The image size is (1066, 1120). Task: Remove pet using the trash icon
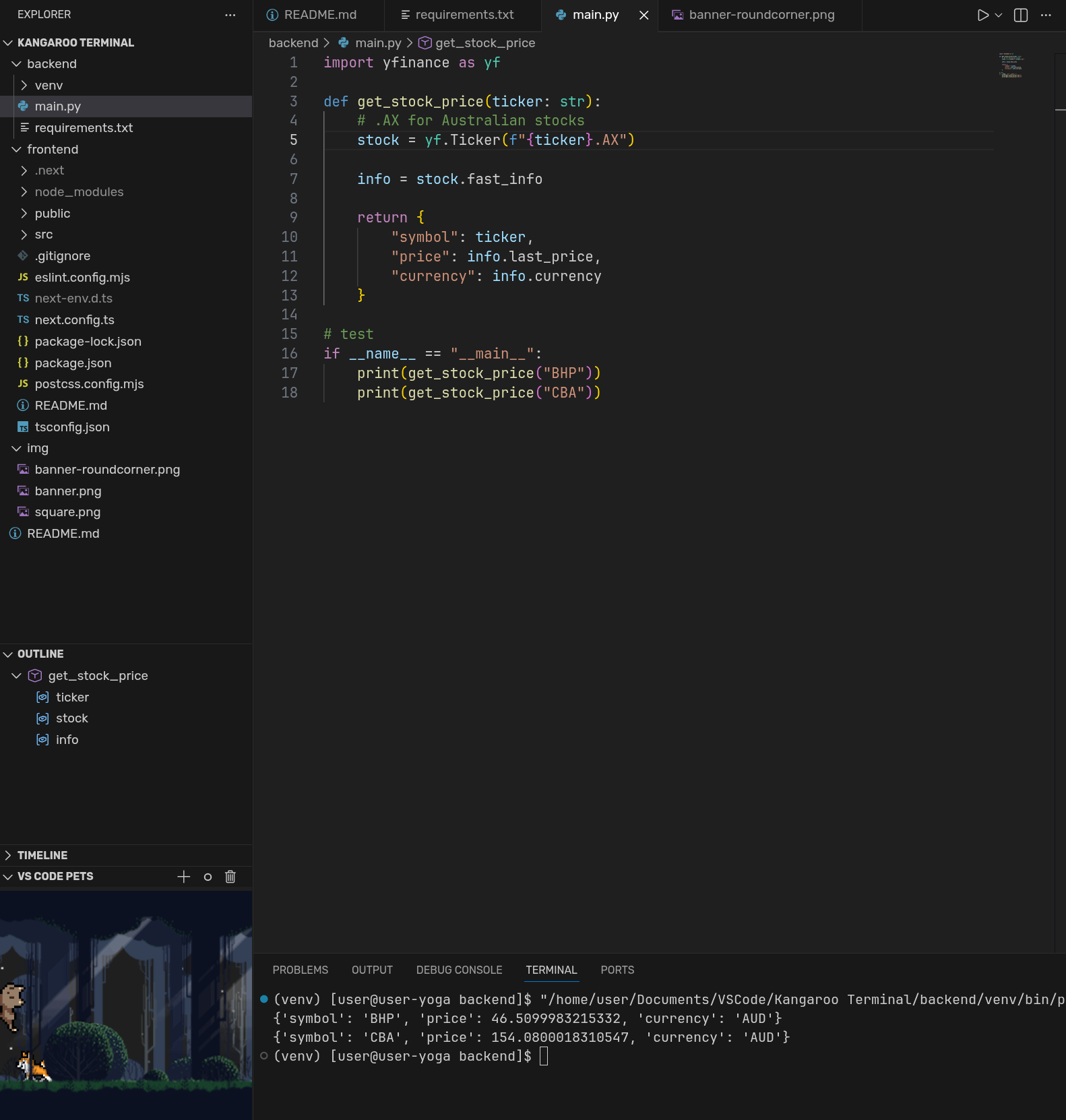[230, 876]
